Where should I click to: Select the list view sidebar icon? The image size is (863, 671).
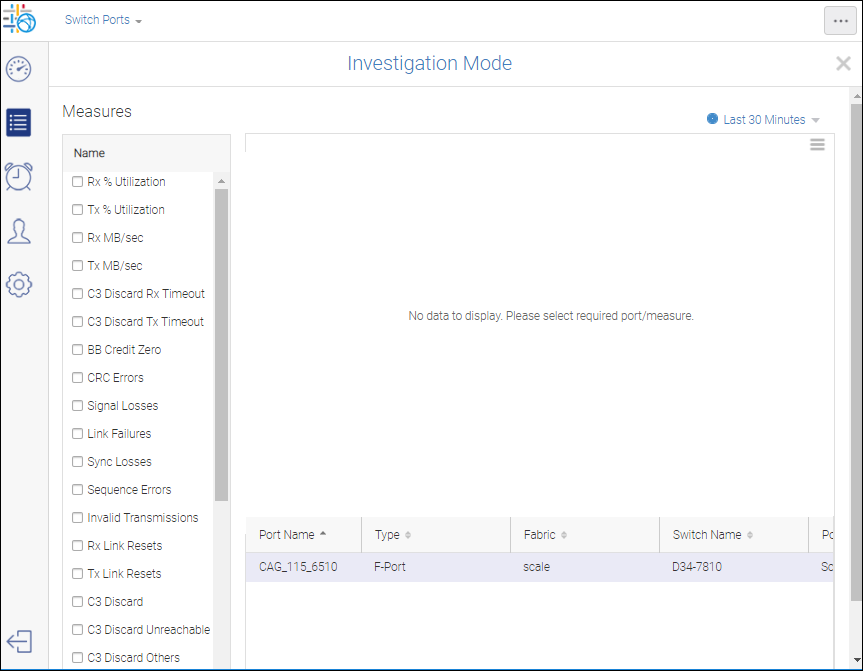(x=19, y=122)
